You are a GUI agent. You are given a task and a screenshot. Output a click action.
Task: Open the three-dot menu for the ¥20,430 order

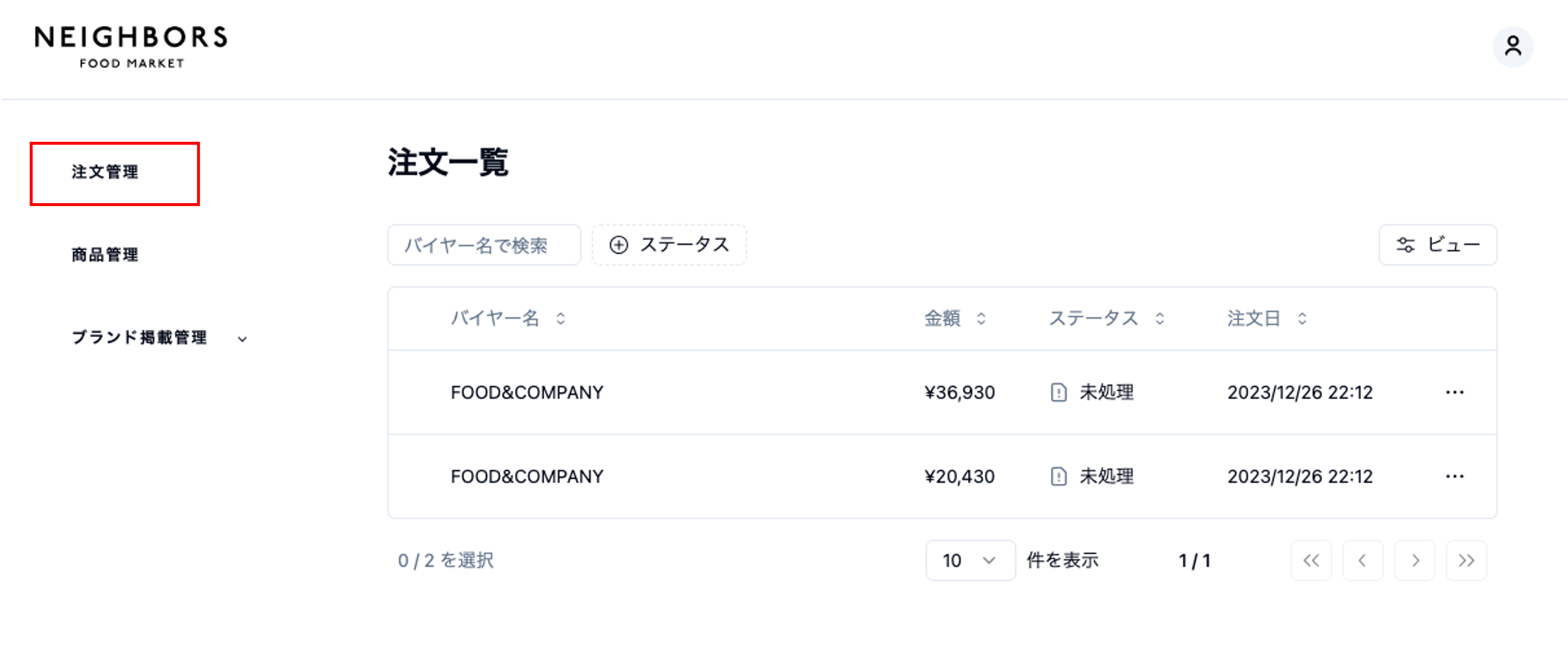click(1455, 476)
